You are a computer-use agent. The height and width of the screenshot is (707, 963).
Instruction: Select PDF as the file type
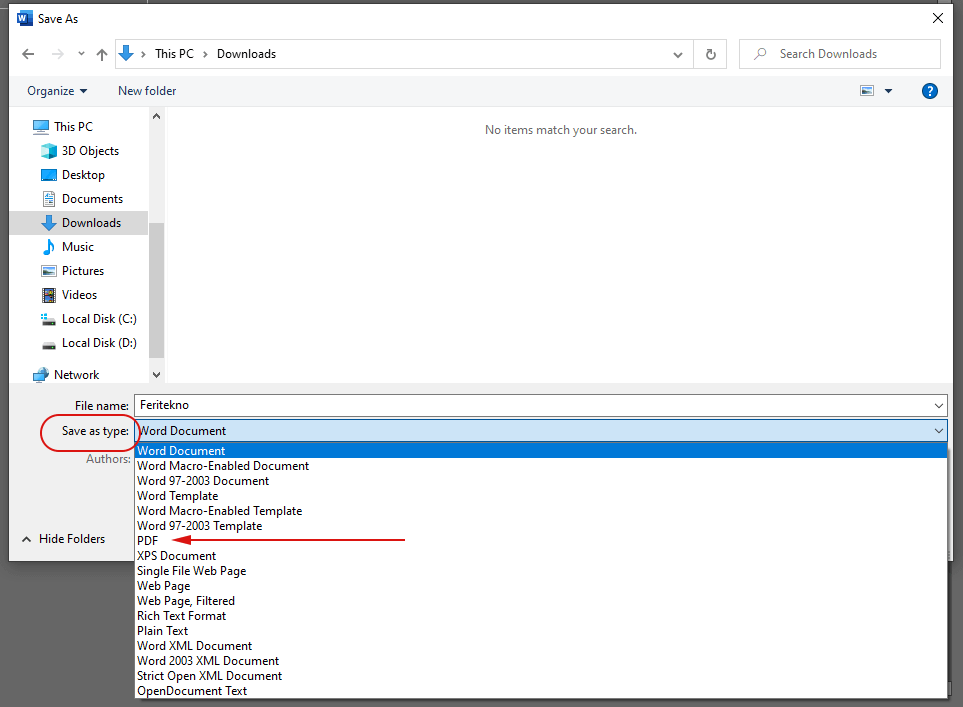(541, 541)
